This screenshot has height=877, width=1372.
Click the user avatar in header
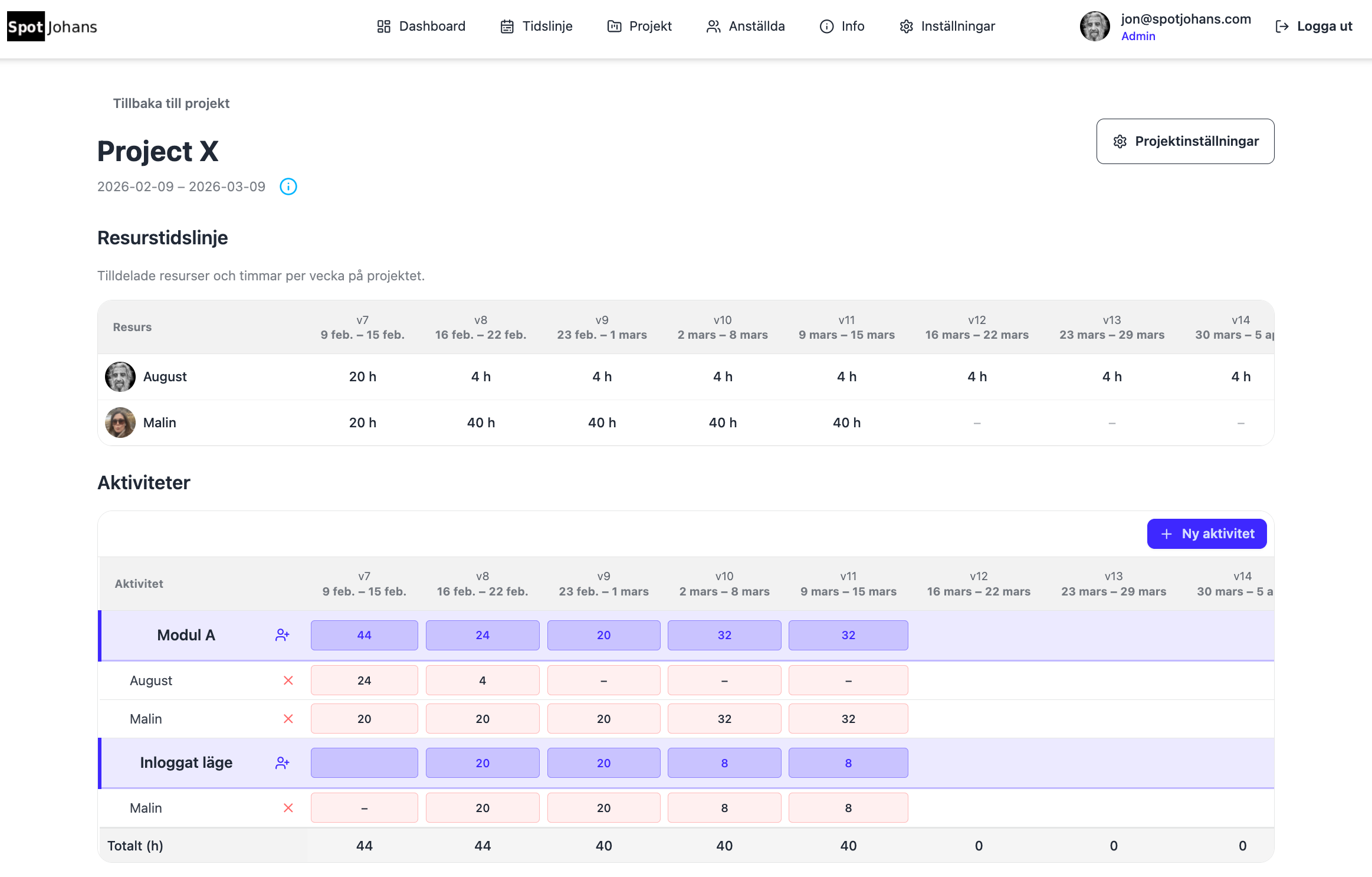[x=1094, y=27]
